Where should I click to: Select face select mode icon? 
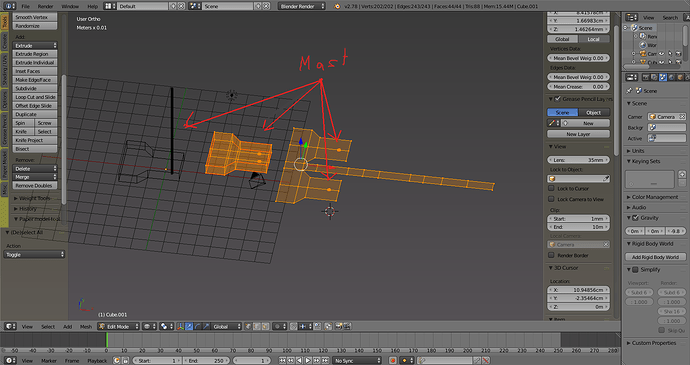click(266, 326)
